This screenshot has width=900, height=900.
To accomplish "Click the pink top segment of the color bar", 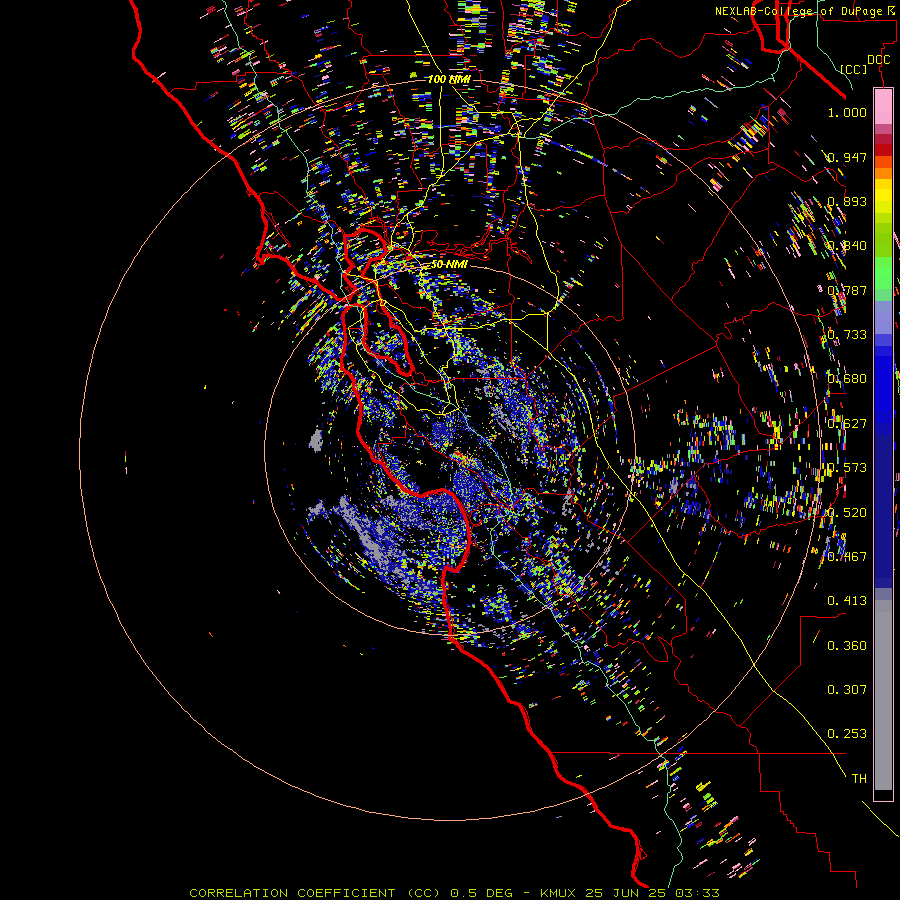I will tap(883, 106).
